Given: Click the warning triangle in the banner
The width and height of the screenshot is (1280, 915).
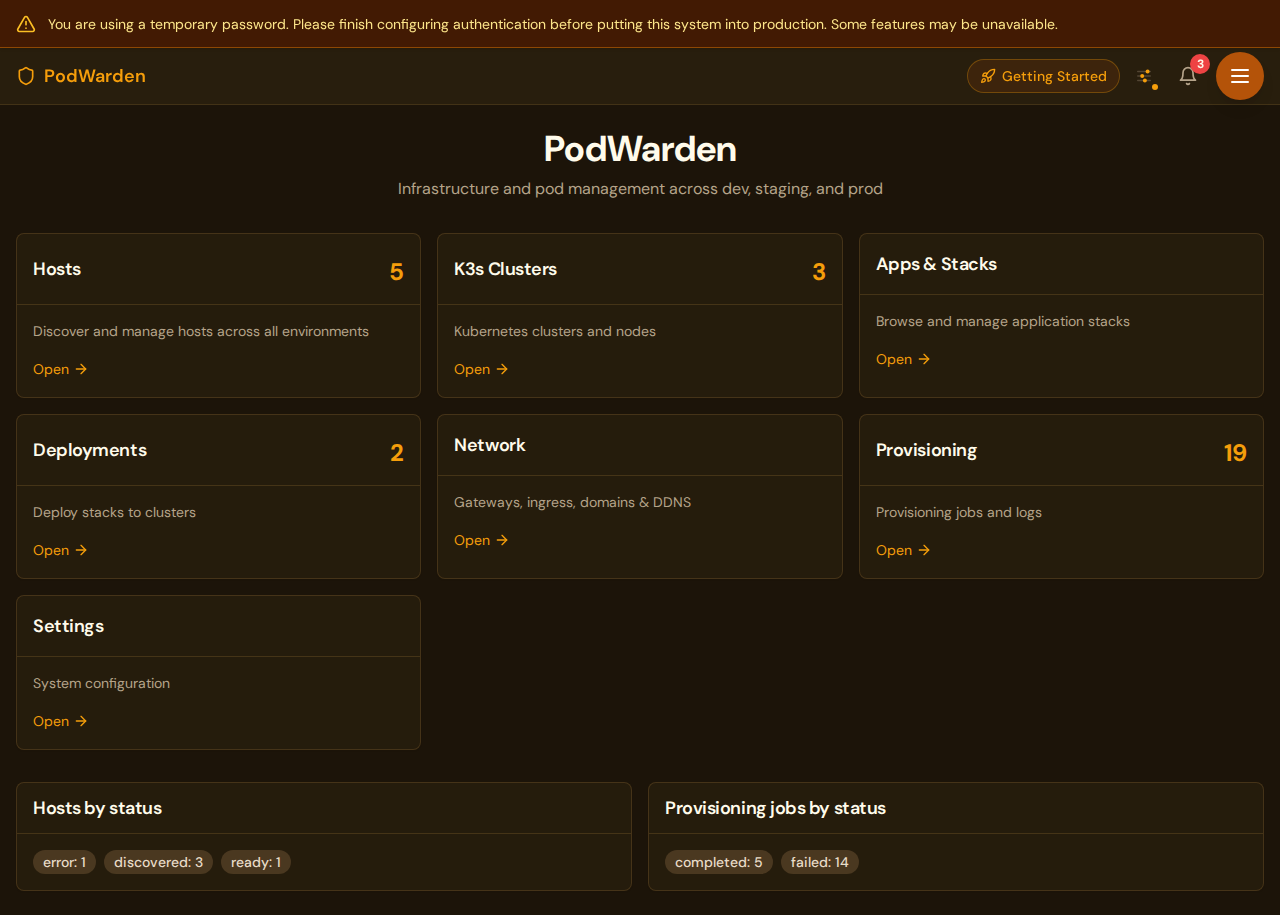Looking at the screenshot, I should [x=25, y=23].
